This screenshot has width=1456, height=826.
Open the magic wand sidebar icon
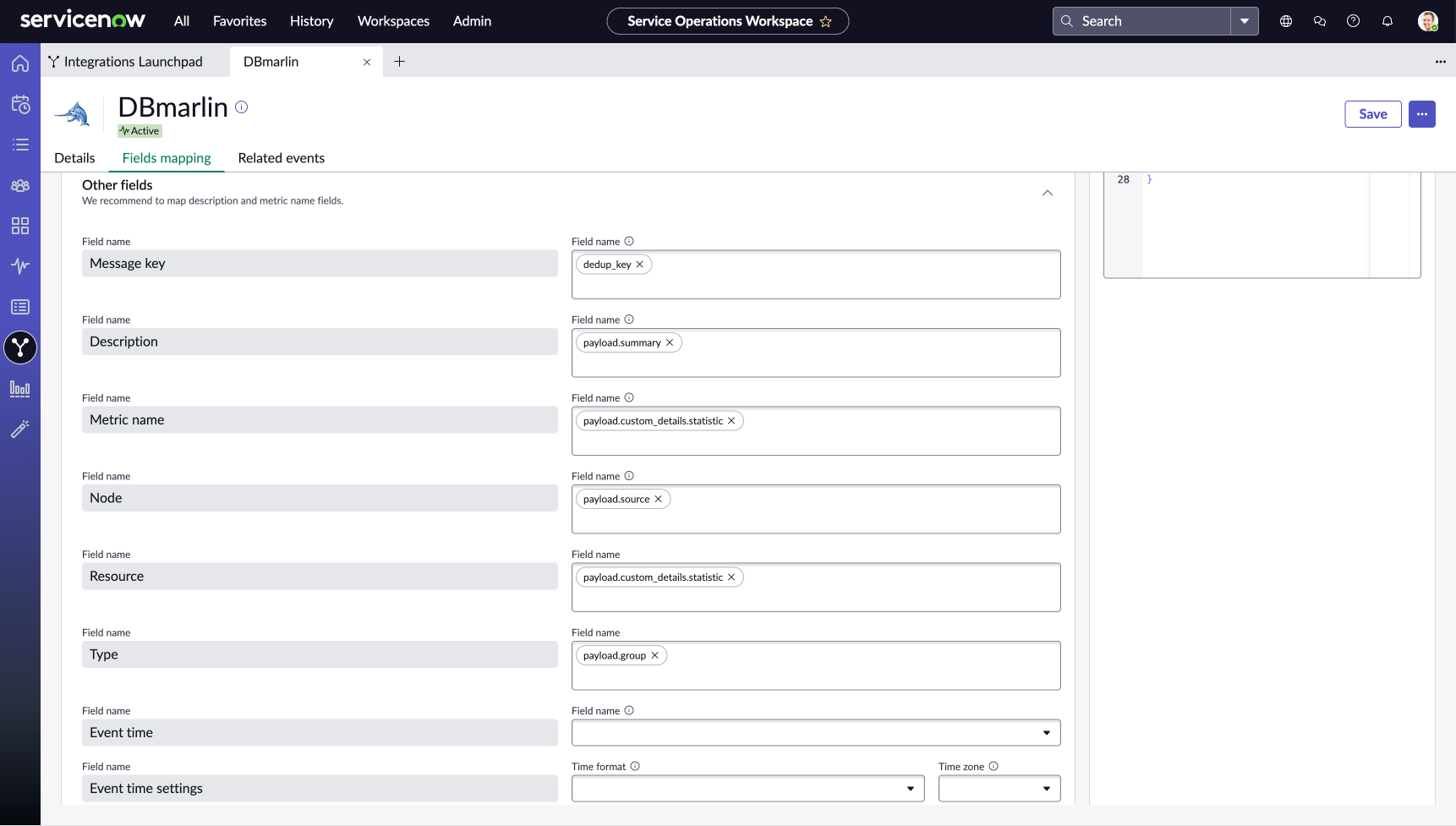pos(20,429)
